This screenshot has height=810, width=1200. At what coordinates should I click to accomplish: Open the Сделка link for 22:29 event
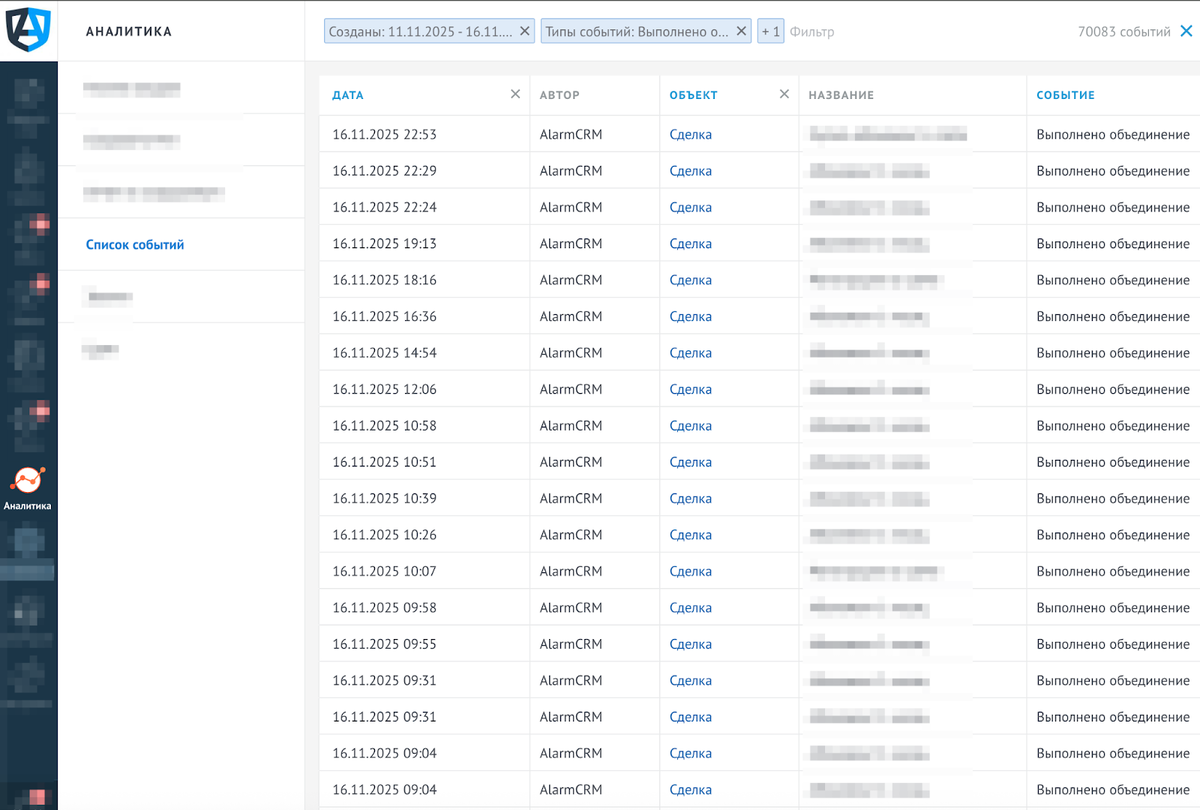tap(691, 171)
